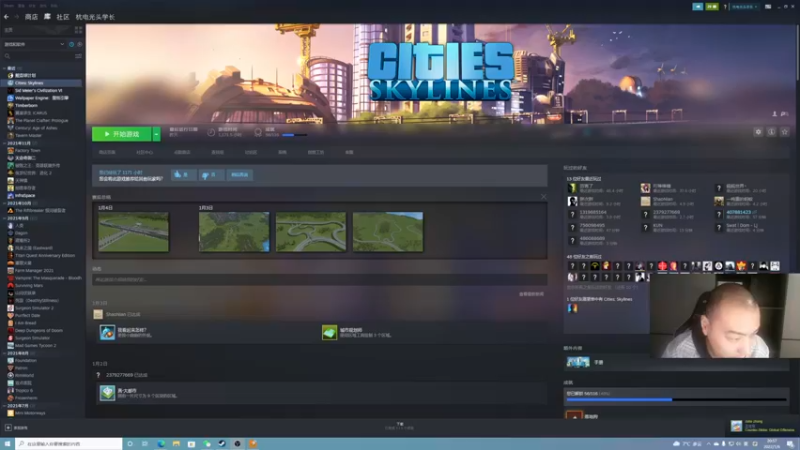Collapse the 2021年8月 group
The height and width of the screenshot is (450, 800).
5,353
